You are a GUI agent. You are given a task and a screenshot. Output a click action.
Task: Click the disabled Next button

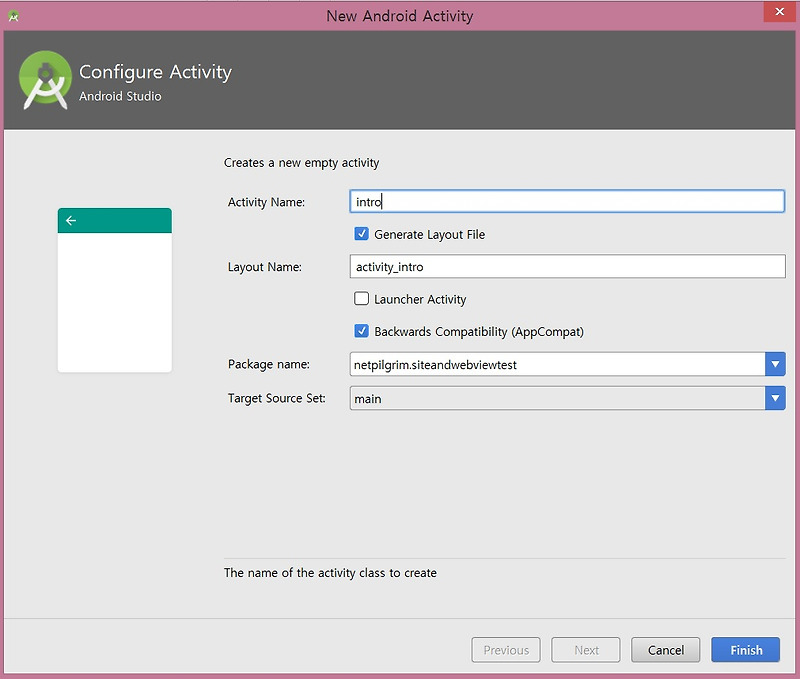pyautogui.click(x=586, y=650)
